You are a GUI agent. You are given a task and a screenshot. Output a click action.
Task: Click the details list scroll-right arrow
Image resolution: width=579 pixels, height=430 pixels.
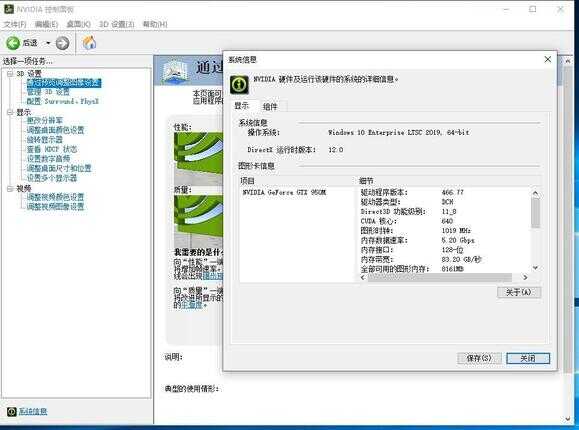[525, 277]
